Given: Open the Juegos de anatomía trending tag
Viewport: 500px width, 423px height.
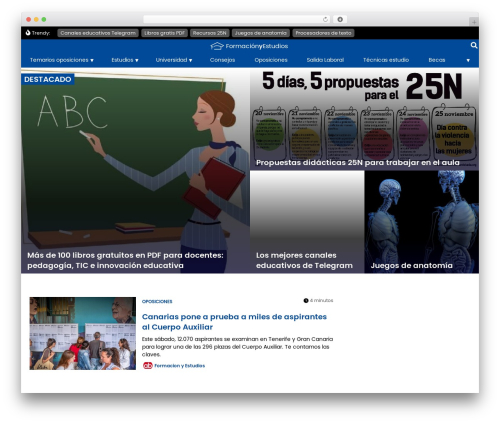Looking at the screenshot, I should pos(261,33).
